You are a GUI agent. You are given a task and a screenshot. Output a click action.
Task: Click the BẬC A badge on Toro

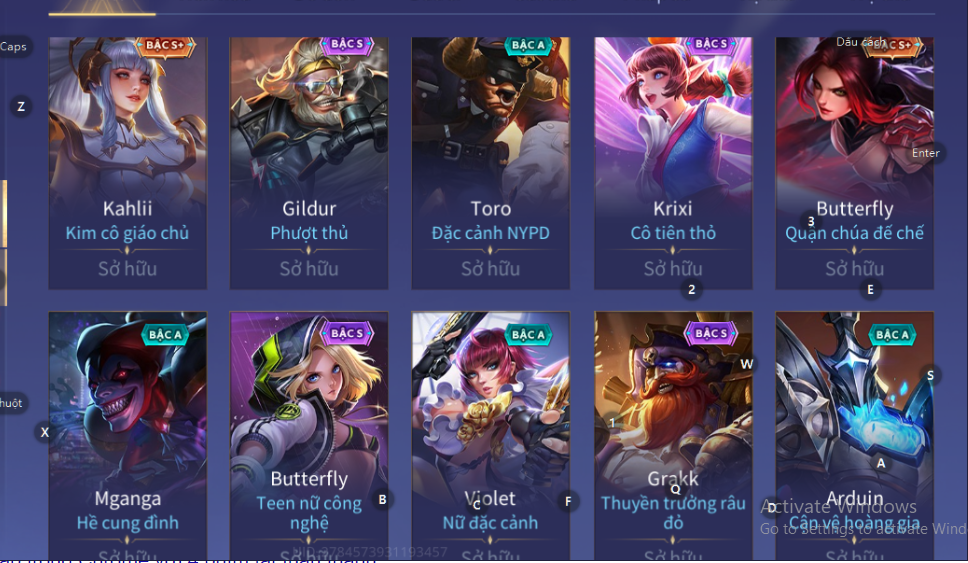[x=528, y=44]
